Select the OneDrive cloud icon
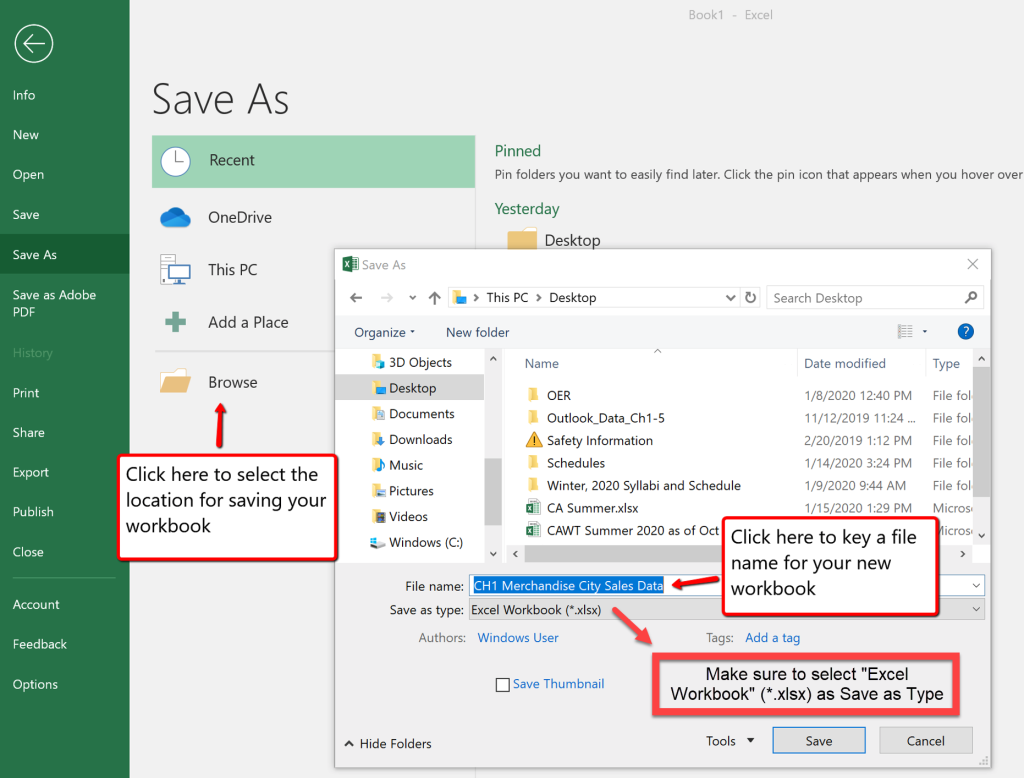The width and height of the screenshot is (1024, 778). [174, 217]
